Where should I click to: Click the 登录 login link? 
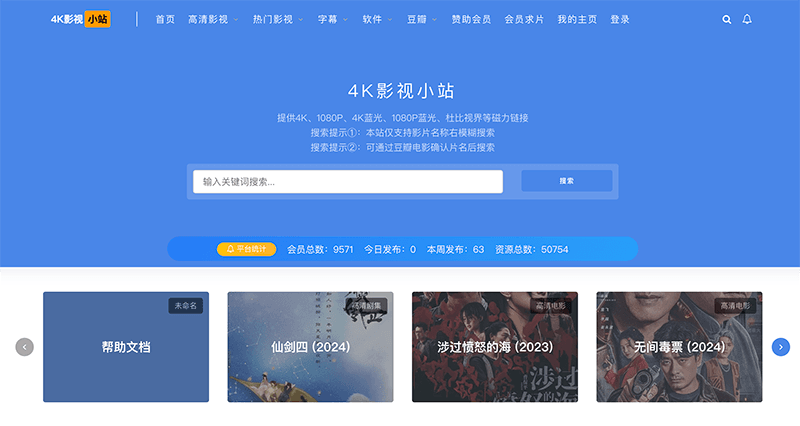620,19
